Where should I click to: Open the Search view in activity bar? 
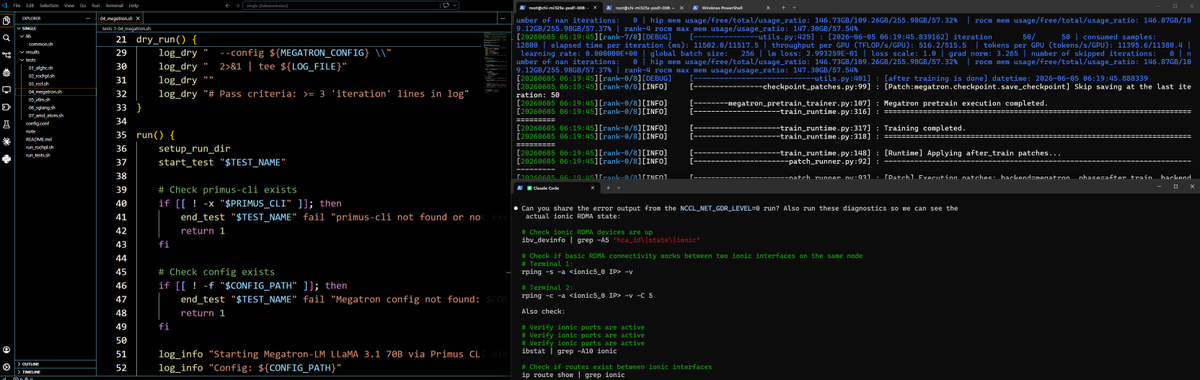click(6, 37)
